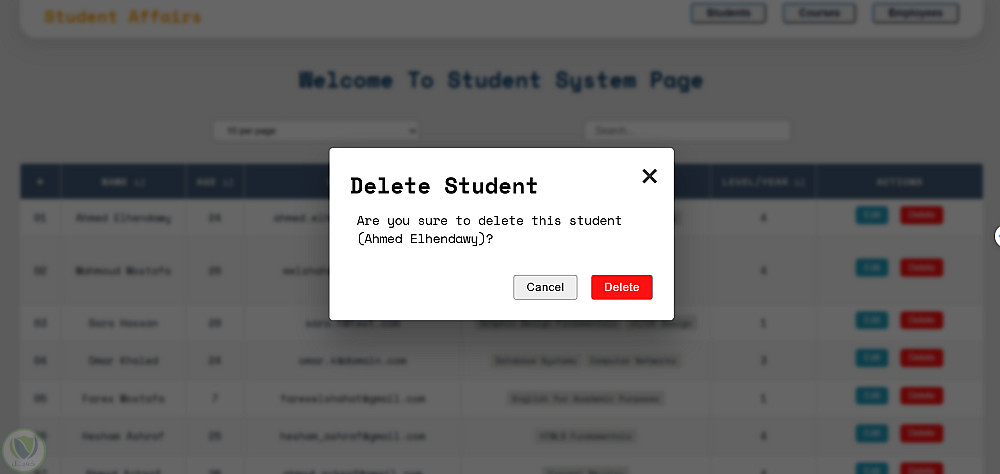
Task: Focus the Search input field
Action: (x=687, y=131)
